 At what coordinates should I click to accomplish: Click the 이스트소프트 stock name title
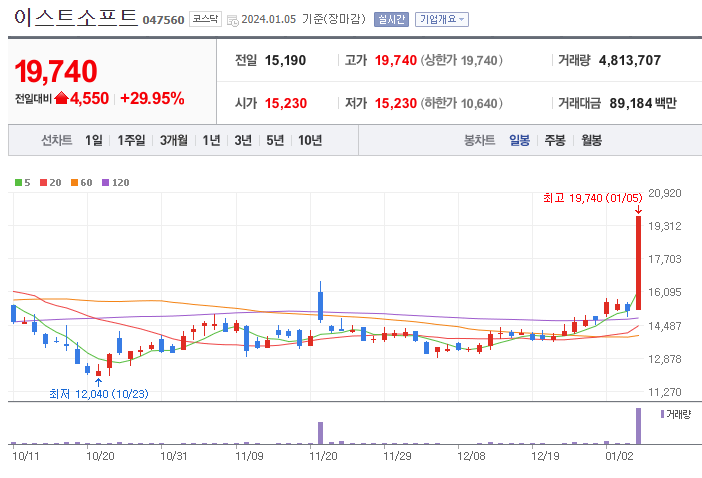[x=75, y=17]
